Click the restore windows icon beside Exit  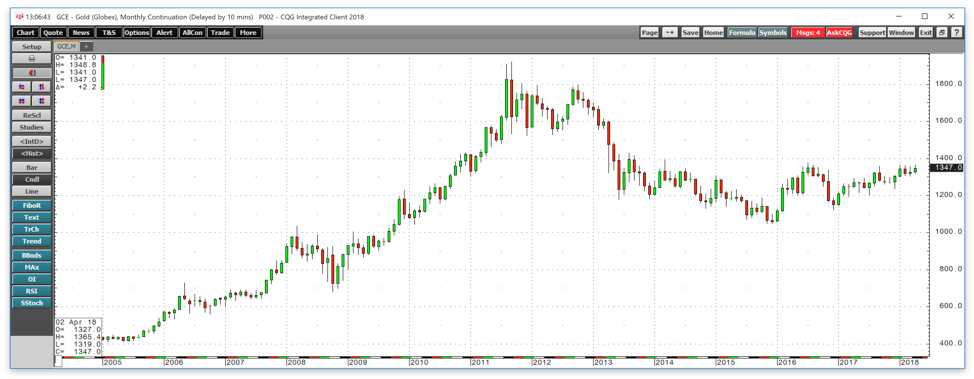point(941,33)
